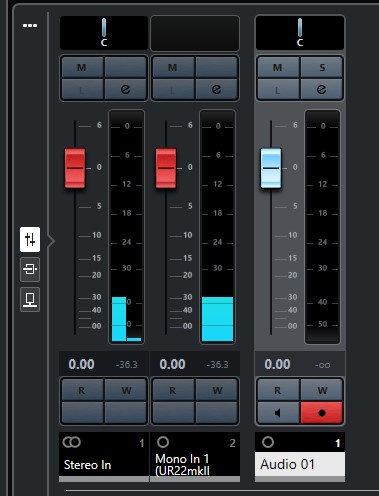Click Mono In 1 peak value -36.3
The height and width of the screenshot is (496, 379).
[x=217, y=365]
